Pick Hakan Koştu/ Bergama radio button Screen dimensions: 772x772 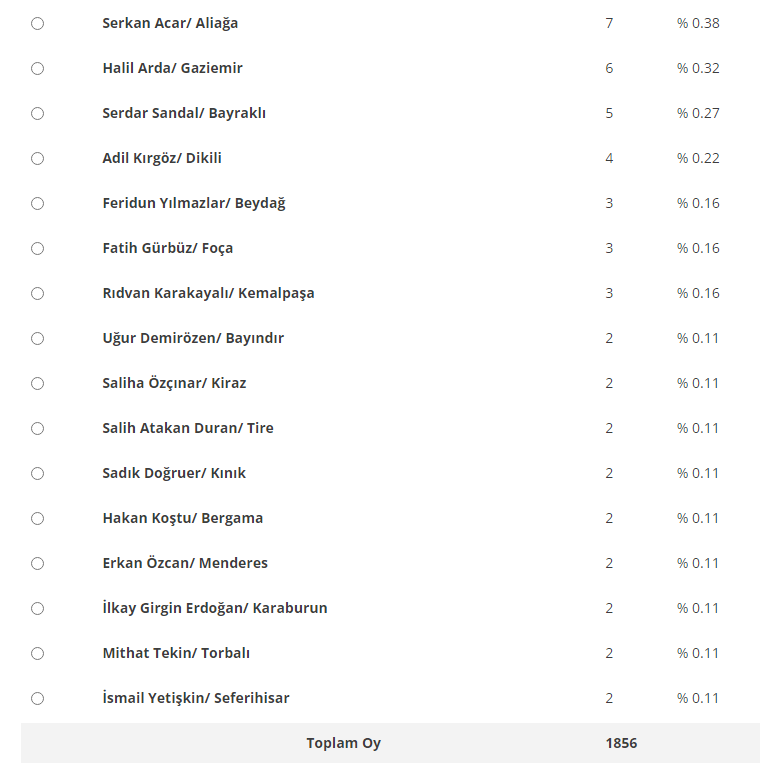click(x=38, y=519)
